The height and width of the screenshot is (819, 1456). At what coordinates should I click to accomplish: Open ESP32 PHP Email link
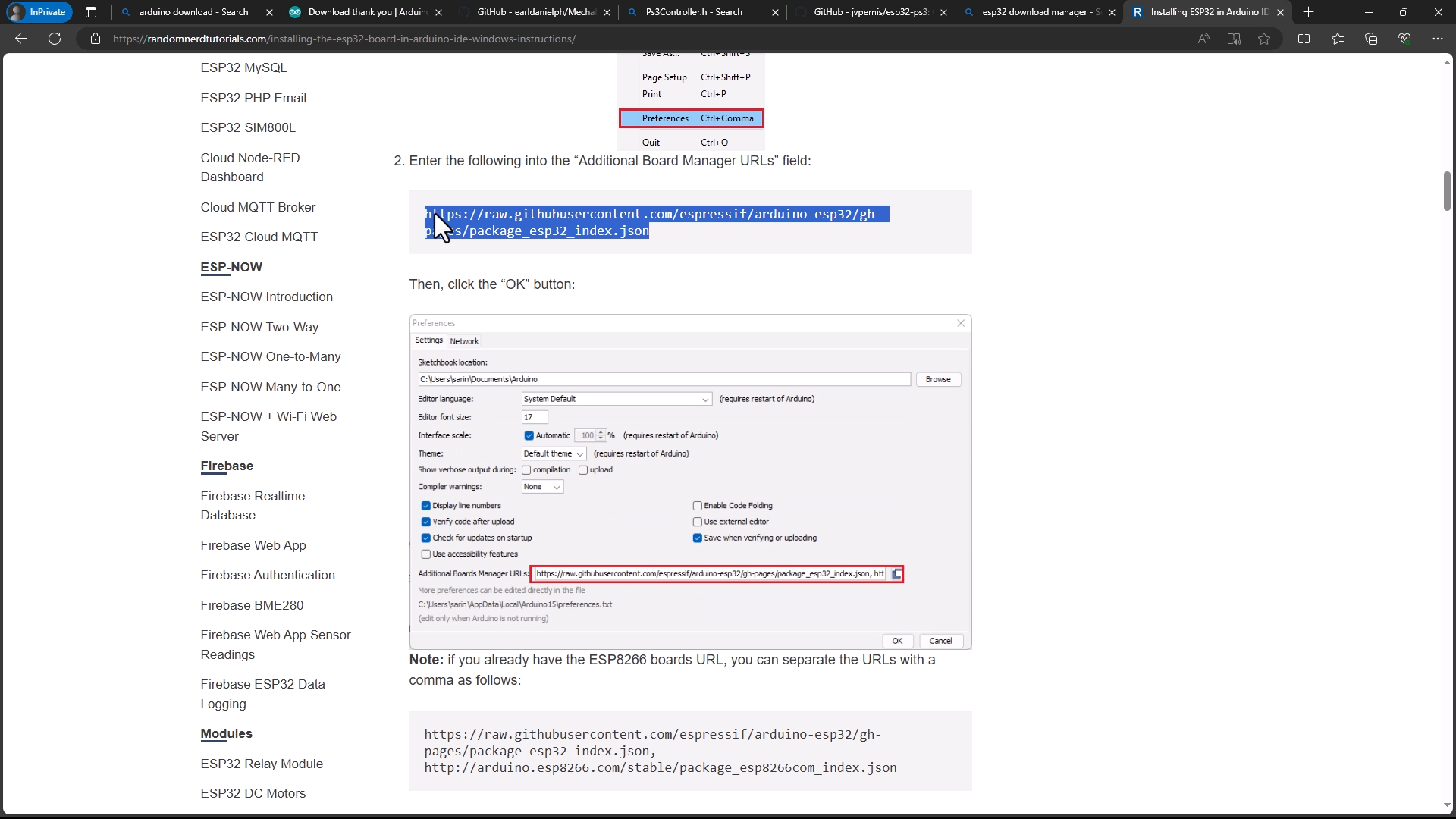click(253, 98)
